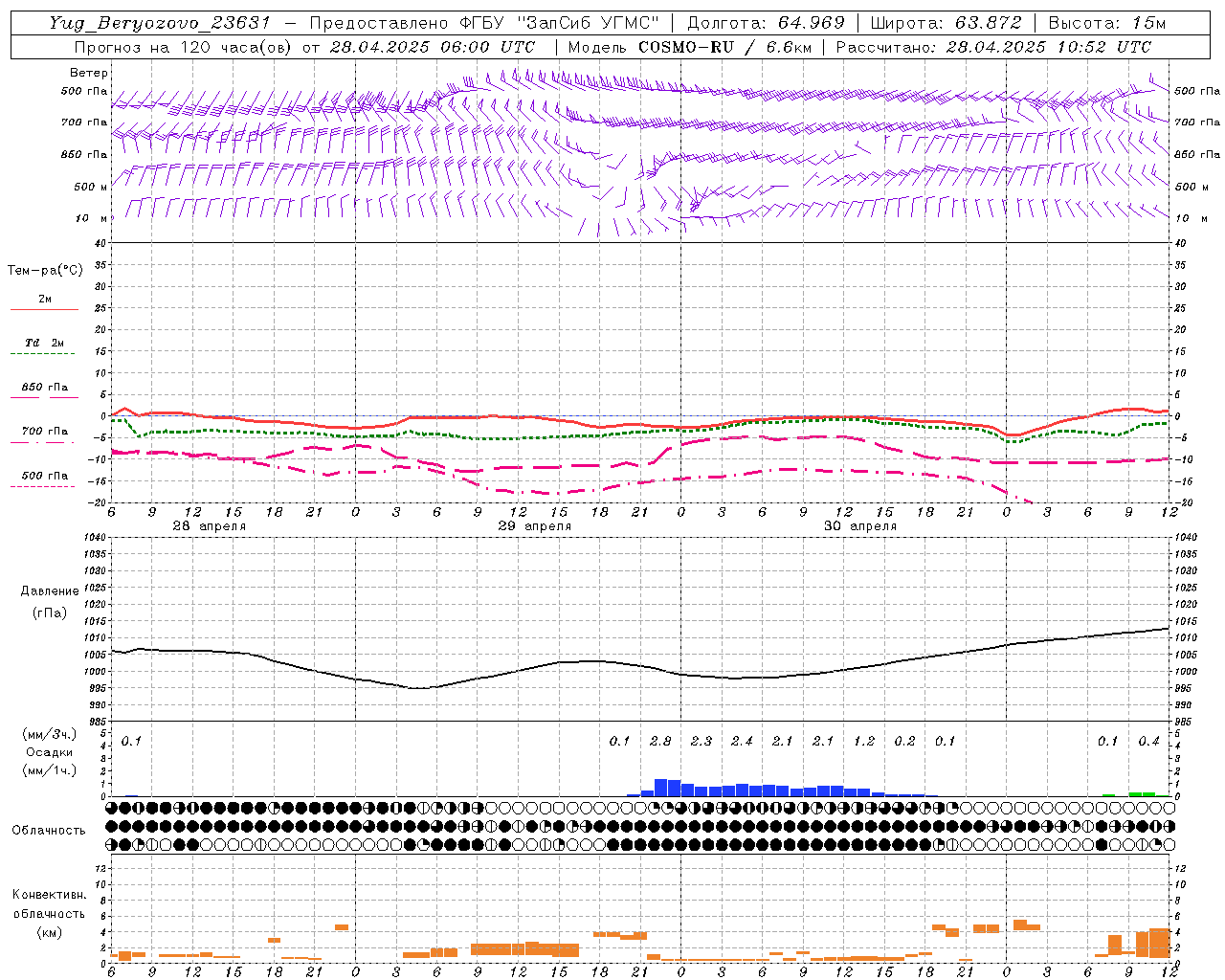Click 700 гПа in the temperature legend
Viewport: 1225px width, 980px height.
44,434
